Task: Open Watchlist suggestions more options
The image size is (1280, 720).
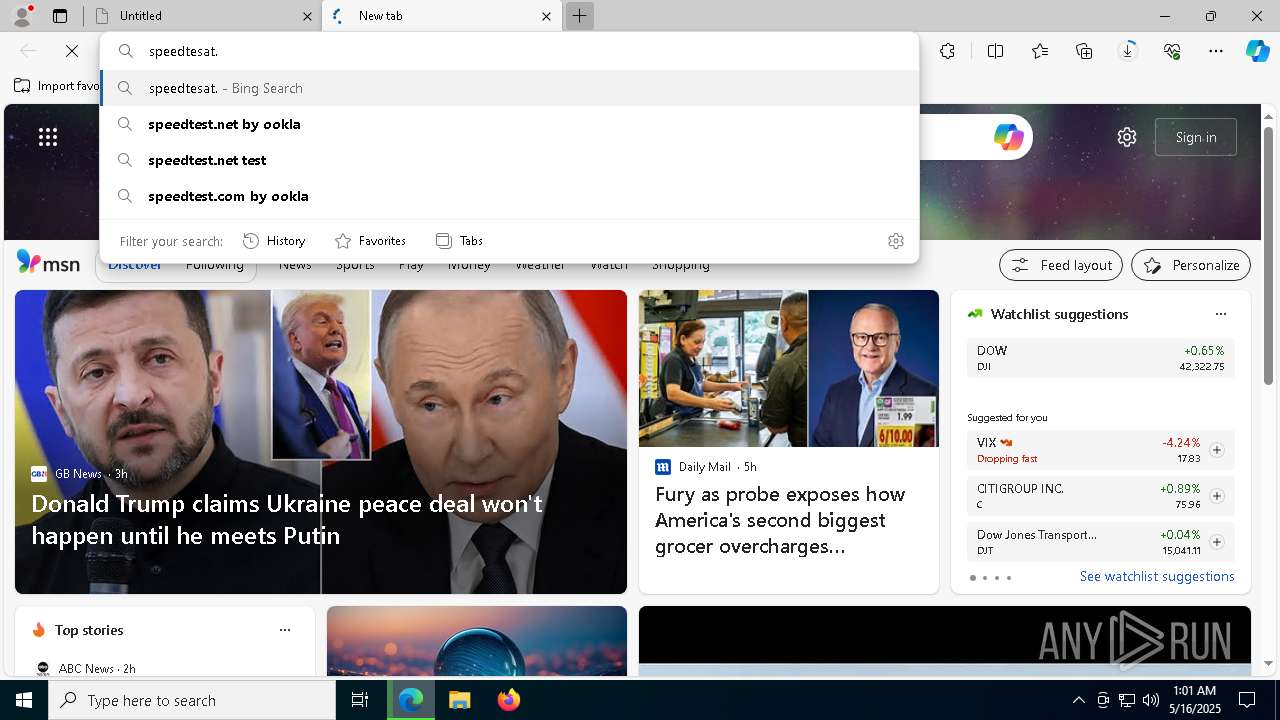Action: pyautogui.click(x=1220, y=314)
